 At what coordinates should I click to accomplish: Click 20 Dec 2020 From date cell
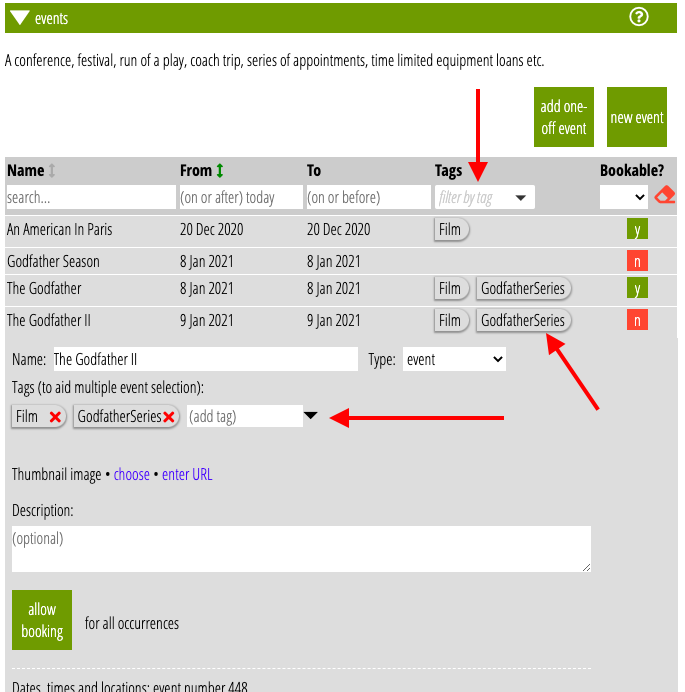click(x=211, y=230)
